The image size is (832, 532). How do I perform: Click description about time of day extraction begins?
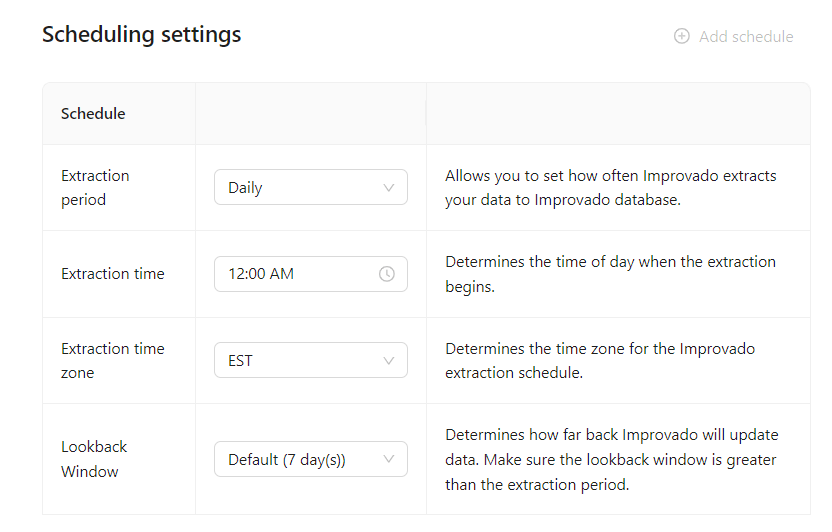(x=610, y=274)
